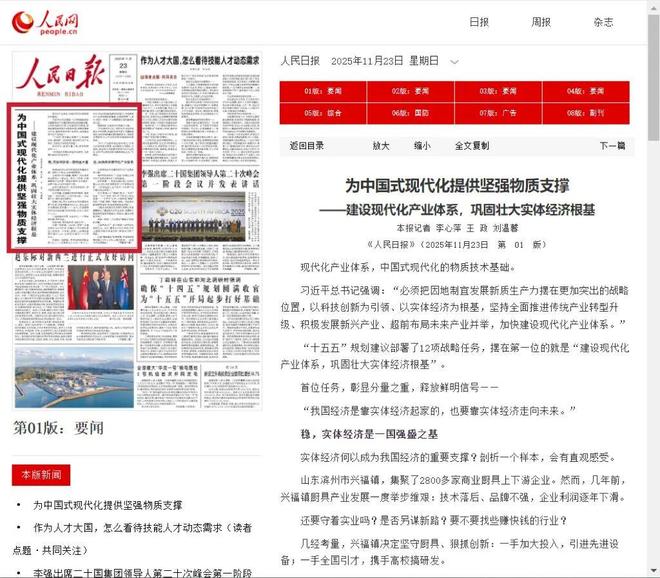Image resolution: width=660 pixels, height=578 pixels.
Task: Switch to the 04版：要闻 tab
Action: coord(586,91)
